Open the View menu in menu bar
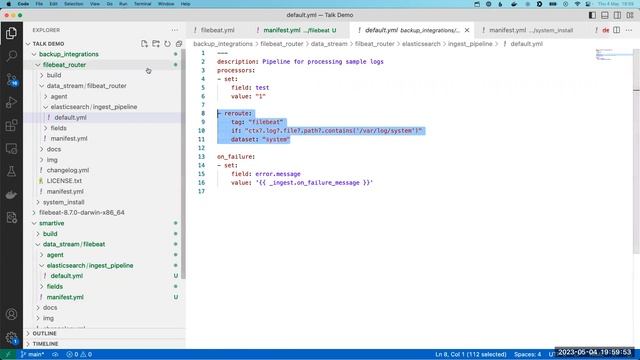640x360 pixels. click(95, 4)
